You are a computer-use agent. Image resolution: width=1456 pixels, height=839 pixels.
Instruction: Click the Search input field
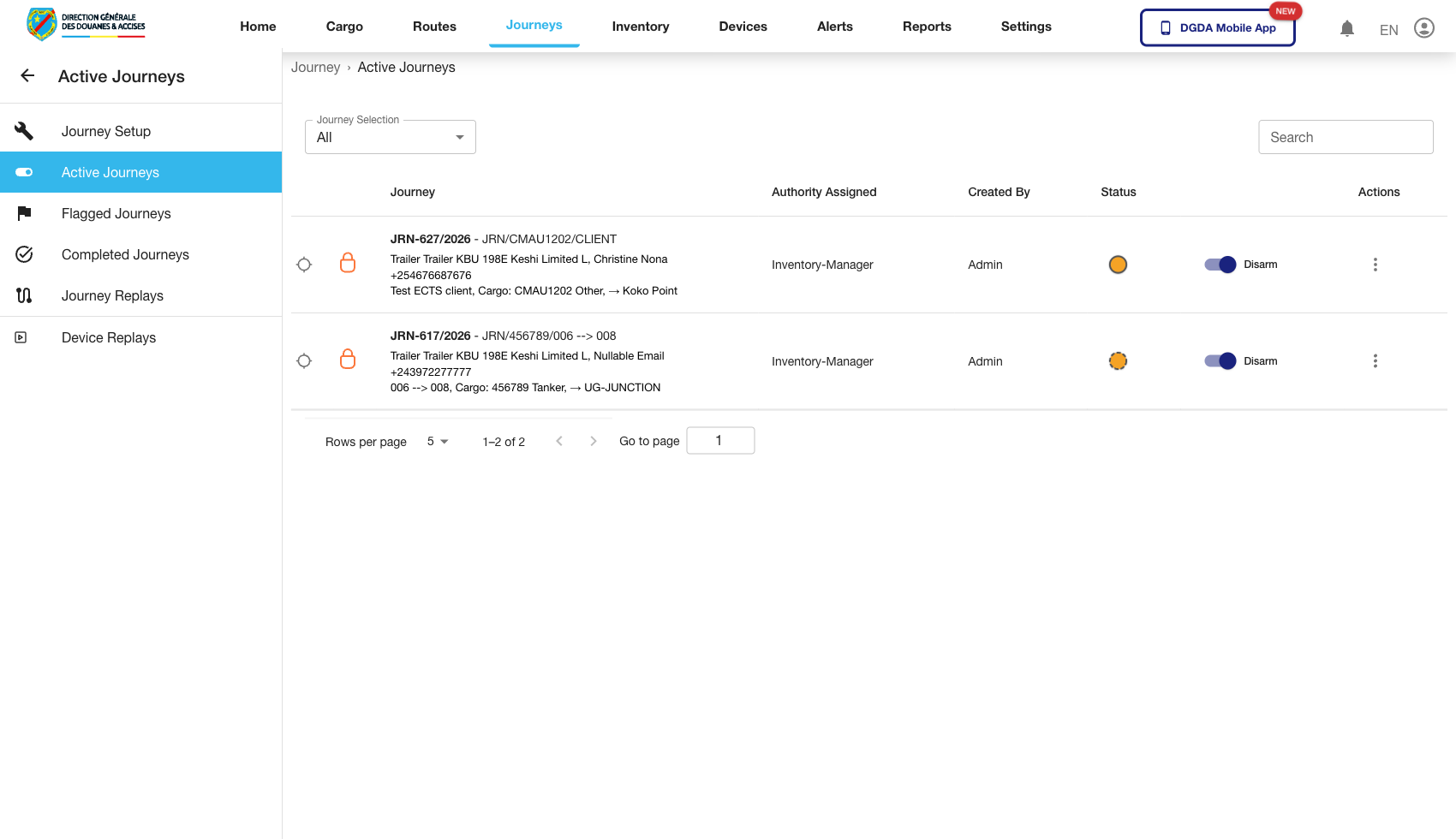click(1346, 138)
